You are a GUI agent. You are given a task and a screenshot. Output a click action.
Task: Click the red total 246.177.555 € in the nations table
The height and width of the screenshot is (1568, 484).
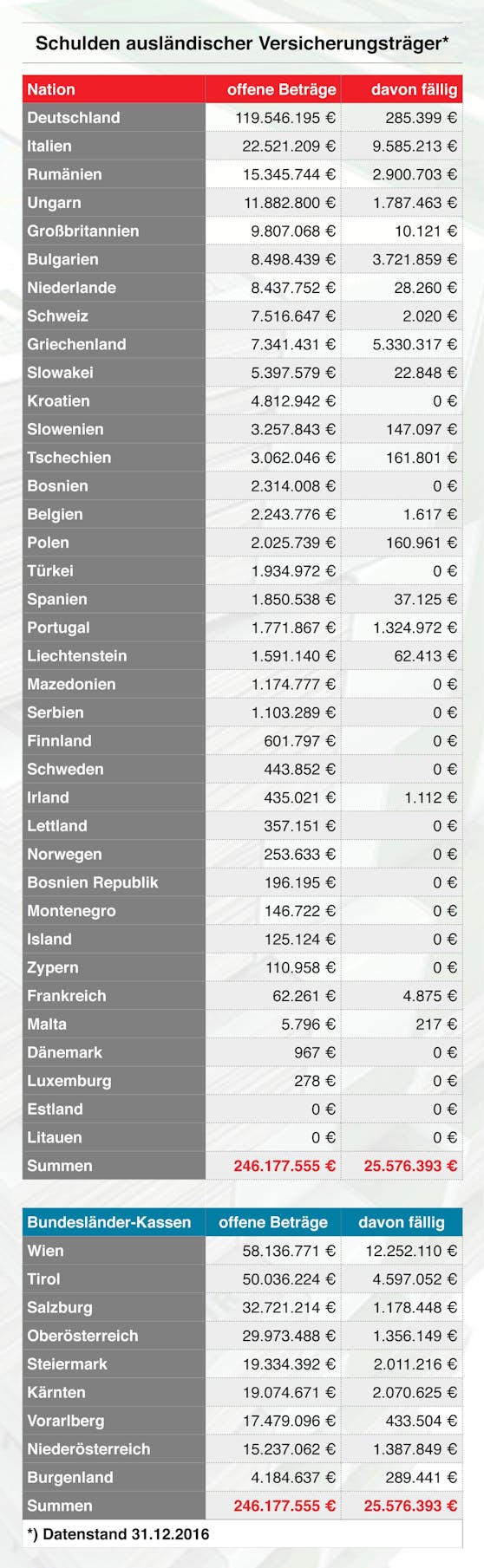[285, 1166]
